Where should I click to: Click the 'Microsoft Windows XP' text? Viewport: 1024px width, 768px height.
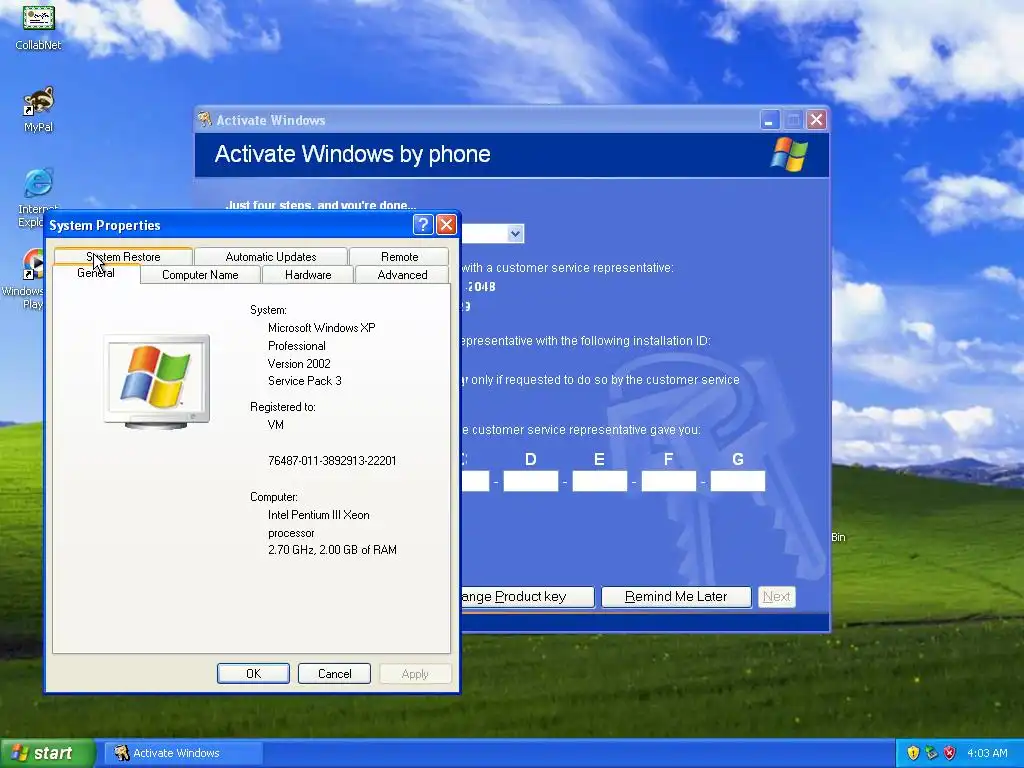point(321,328)
